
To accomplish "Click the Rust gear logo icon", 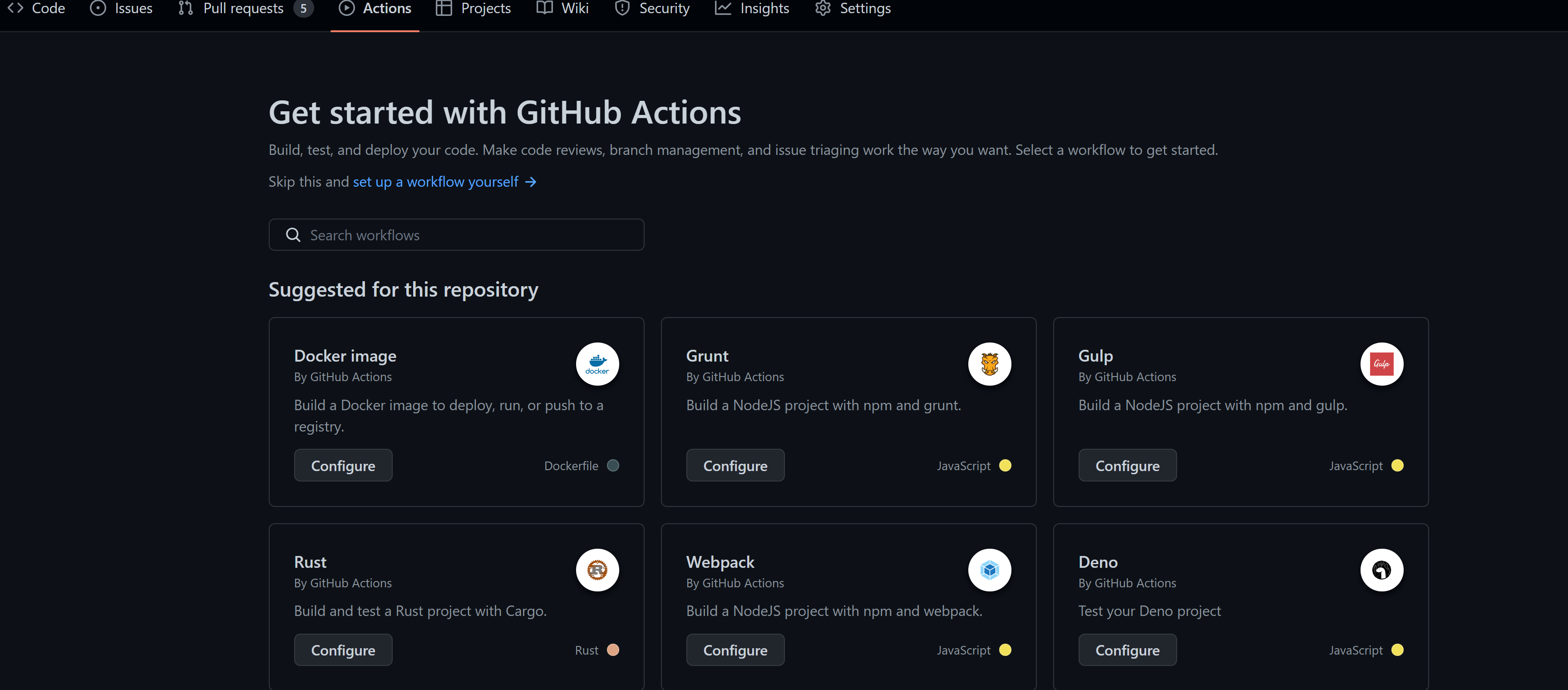I will (x=597, y=570).
